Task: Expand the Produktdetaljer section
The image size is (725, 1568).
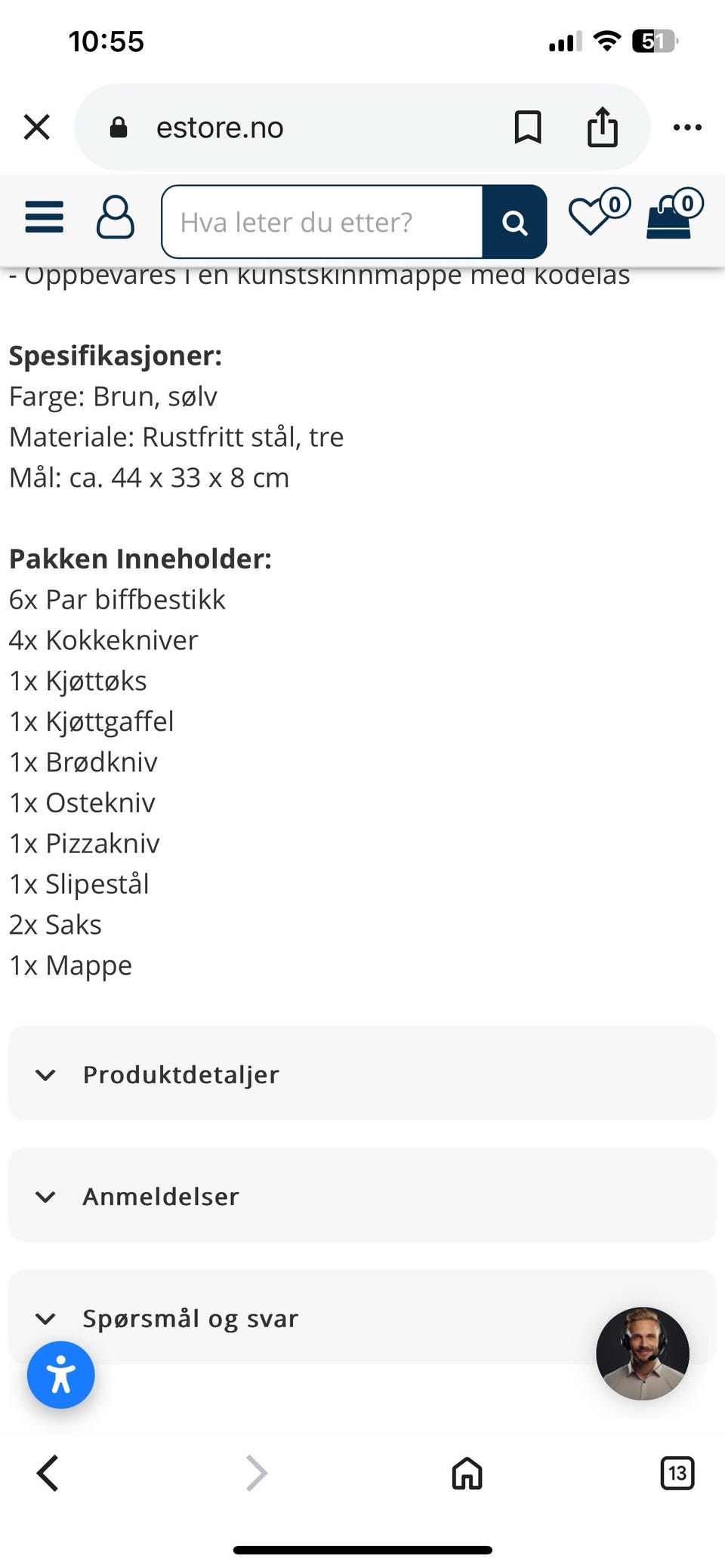Action: point(362,1074)
